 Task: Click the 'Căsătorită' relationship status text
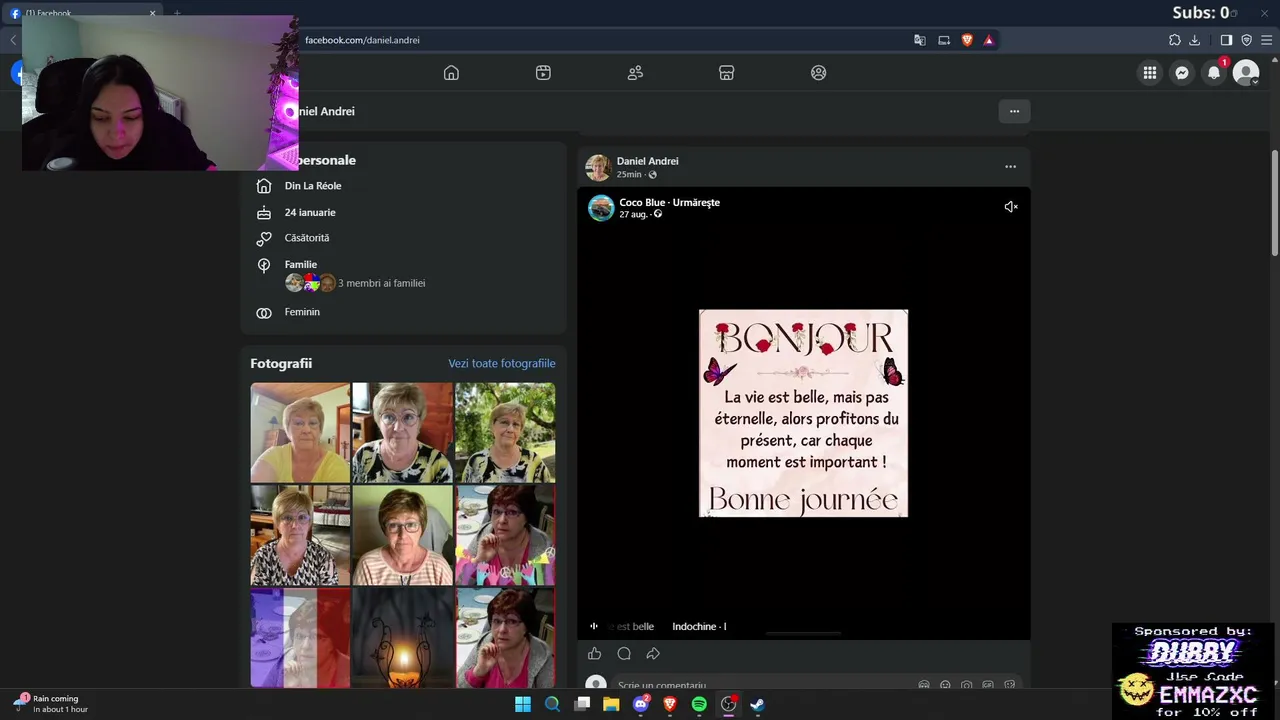click(x=307, y=238)
